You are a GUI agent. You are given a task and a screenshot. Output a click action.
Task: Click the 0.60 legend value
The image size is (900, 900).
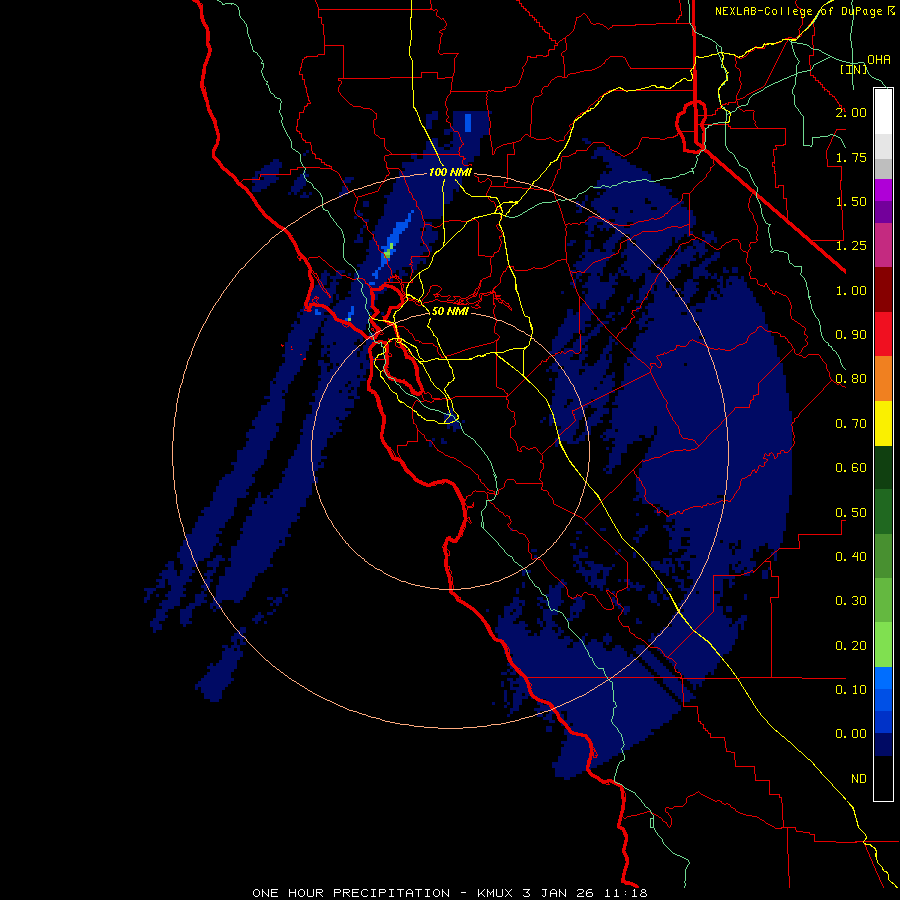point(851,468)
